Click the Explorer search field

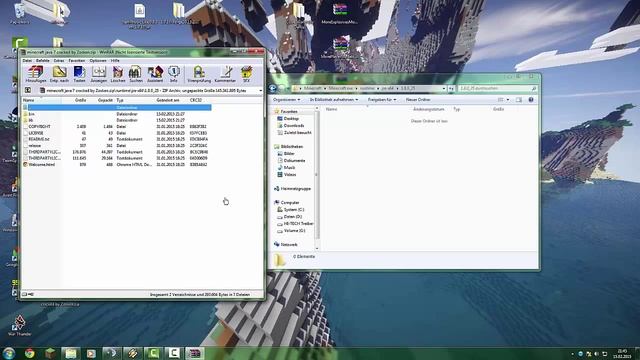(x=497, y=89)
